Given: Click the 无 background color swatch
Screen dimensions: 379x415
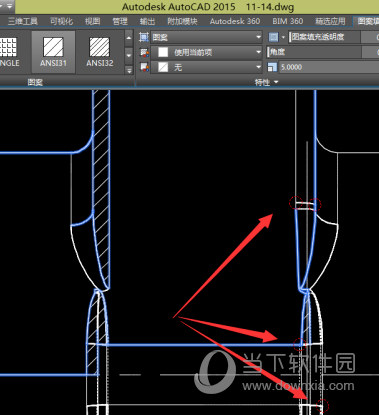Looking at the screenshot, I should pos(163,67).
